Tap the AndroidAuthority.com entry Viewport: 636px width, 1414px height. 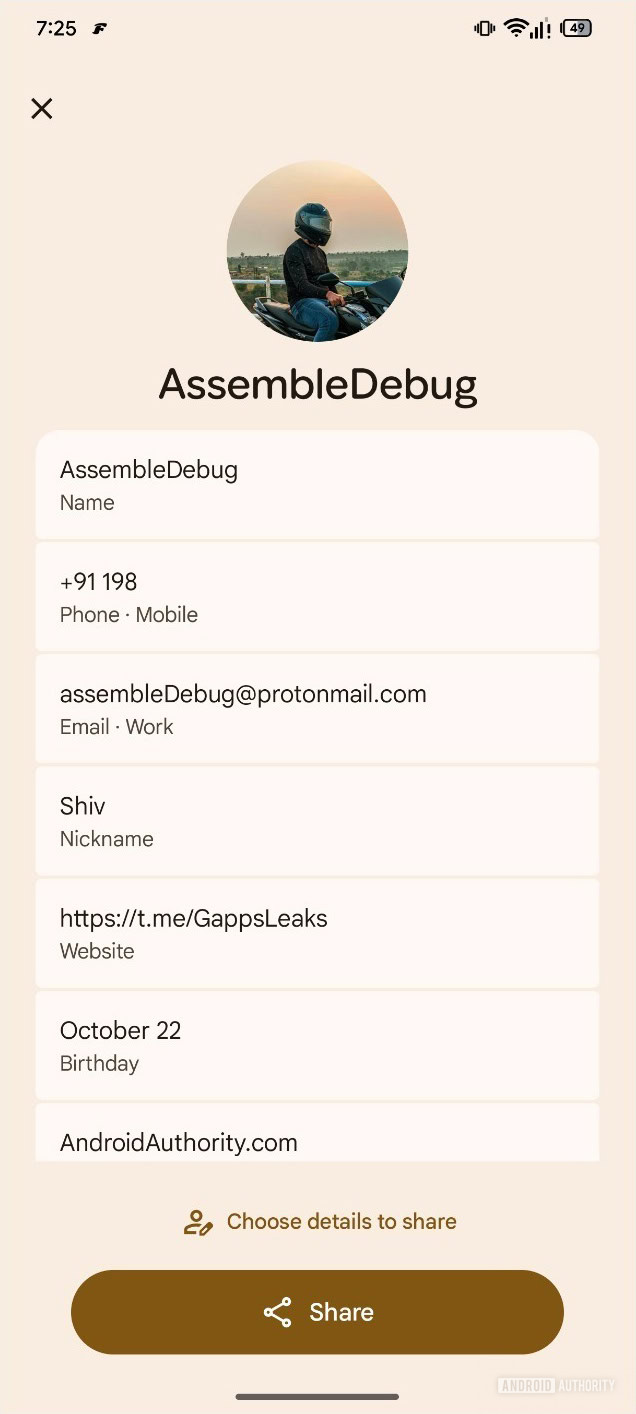pyautogui.click(x=317, y=1138)
